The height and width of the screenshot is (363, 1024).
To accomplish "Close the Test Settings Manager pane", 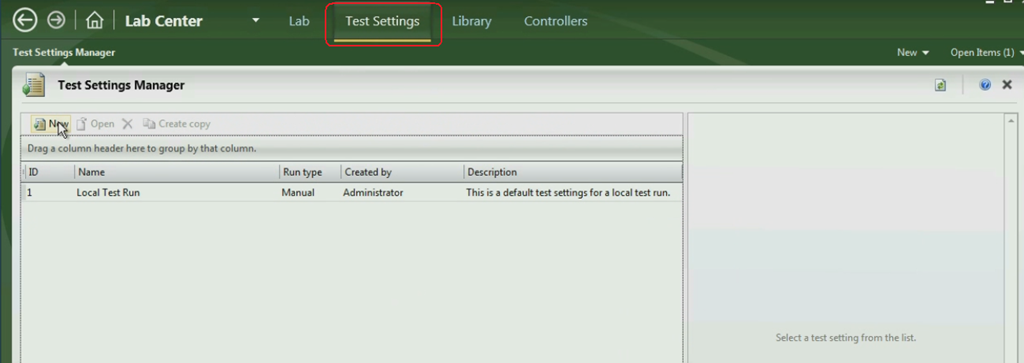I will pyautogui.click(x=1007, y=85).
